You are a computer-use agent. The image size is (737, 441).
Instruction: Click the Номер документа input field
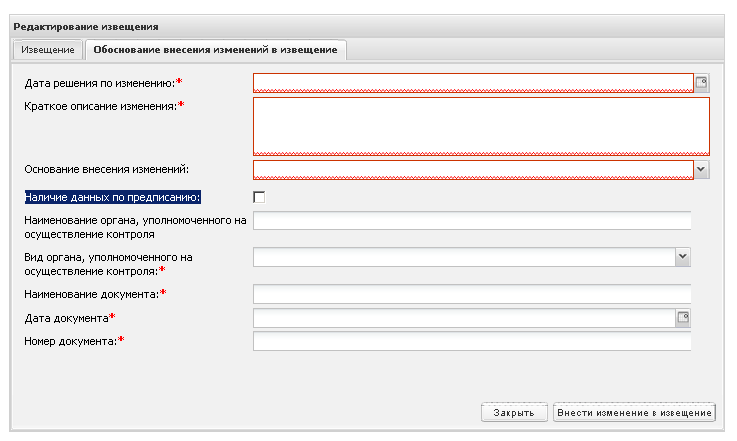(472, 342)
